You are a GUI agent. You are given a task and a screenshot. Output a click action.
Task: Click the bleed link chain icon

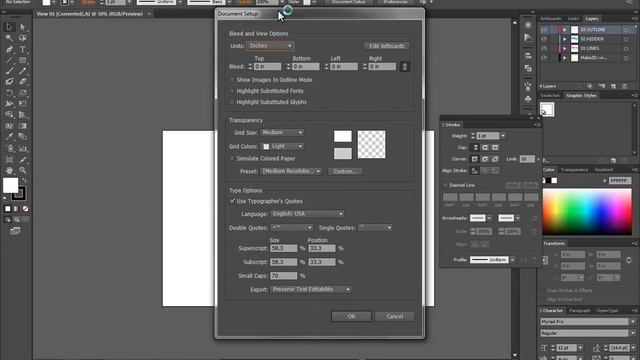404,67
